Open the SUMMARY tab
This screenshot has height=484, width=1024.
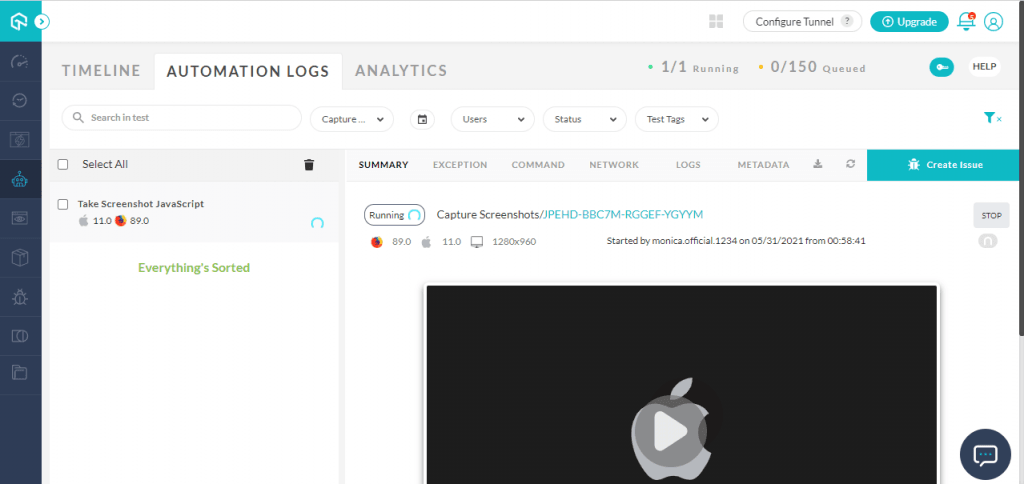click(x=383, y=165)
